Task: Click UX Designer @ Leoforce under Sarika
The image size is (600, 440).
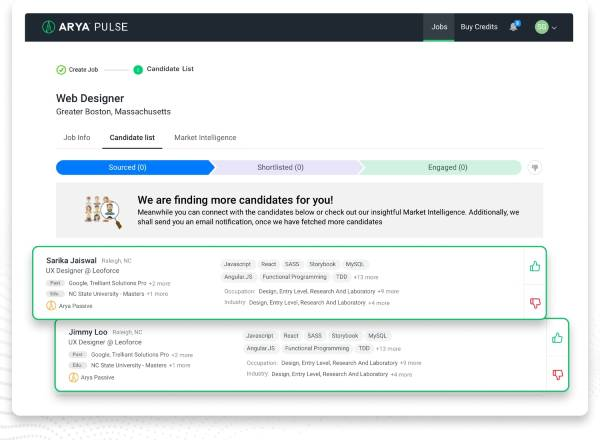Action: [x=83, y=271]
